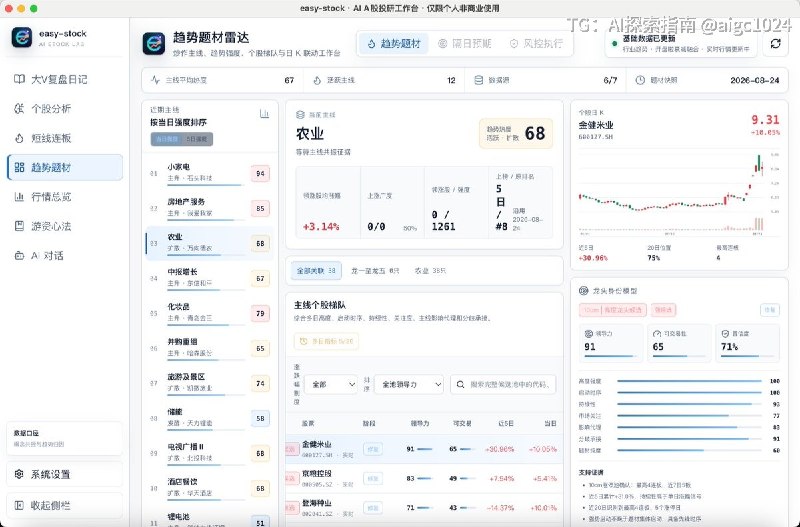Select the 并购重组 theme row
The height and width of the screenshot is (527, 800).
210,348
